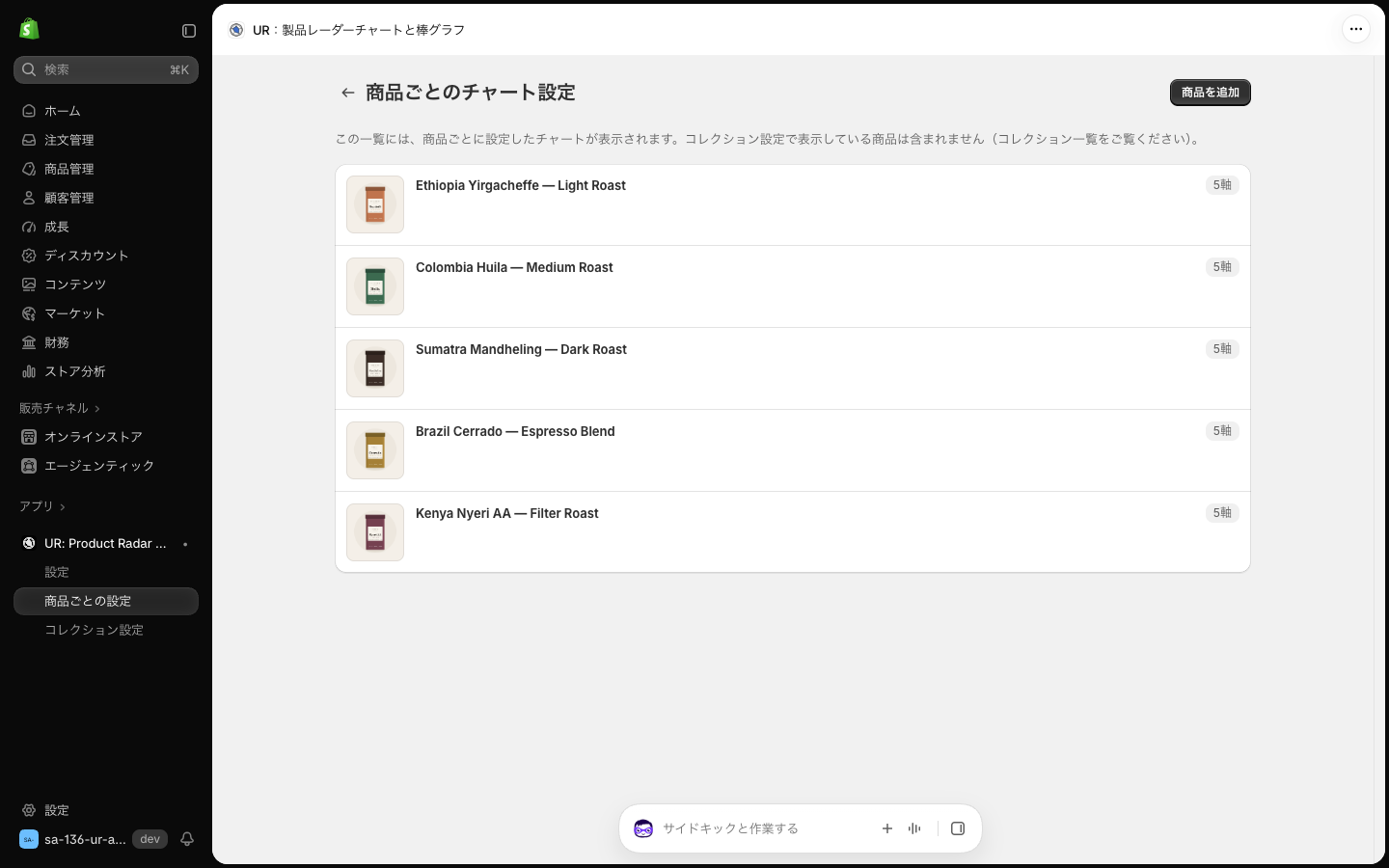
Task: Click the dev badge
Action: (x=150, y=839)
